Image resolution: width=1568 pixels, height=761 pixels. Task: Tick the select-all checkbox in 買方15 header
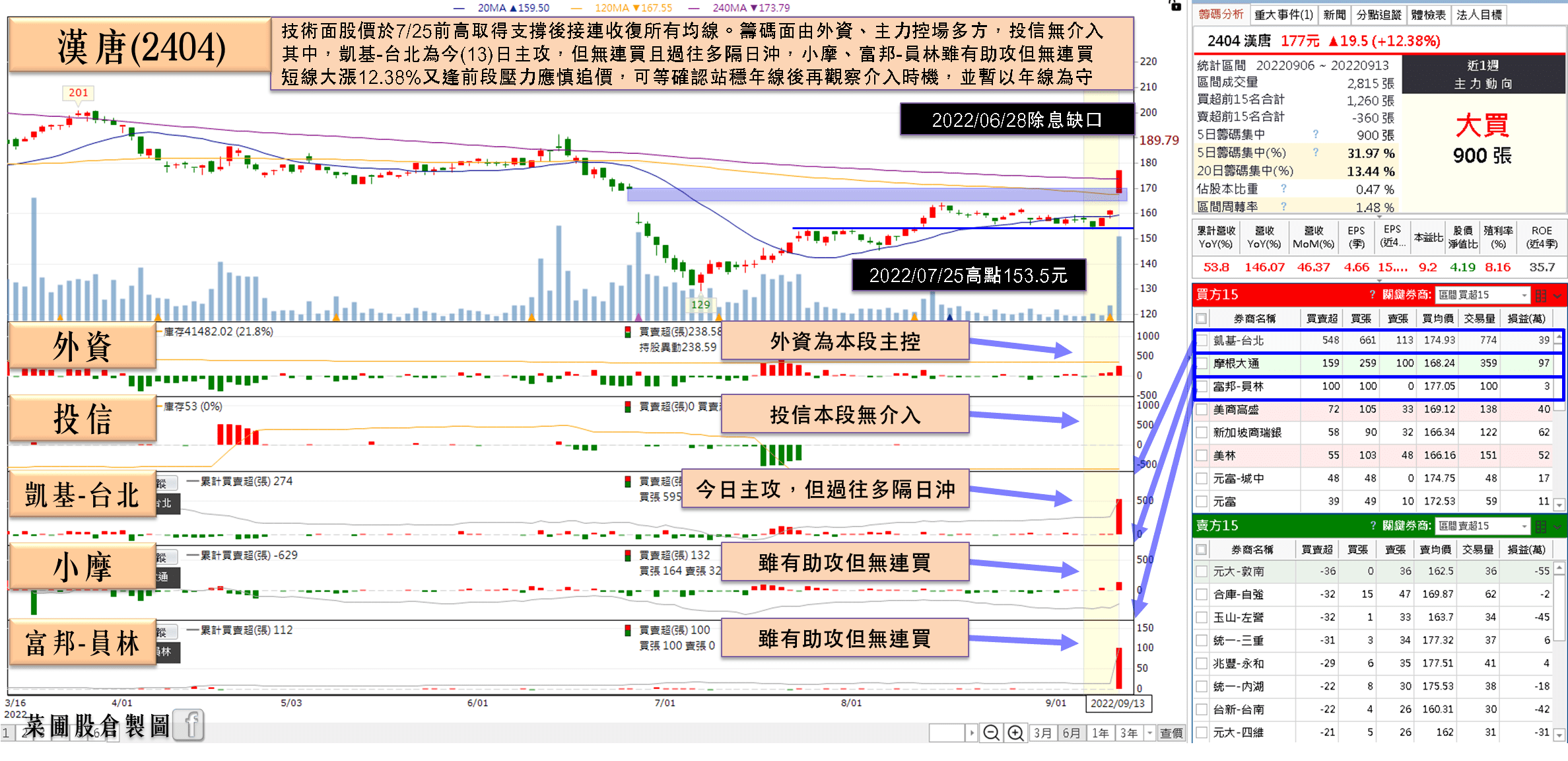pyautogui.click(x=1202, y=318)
